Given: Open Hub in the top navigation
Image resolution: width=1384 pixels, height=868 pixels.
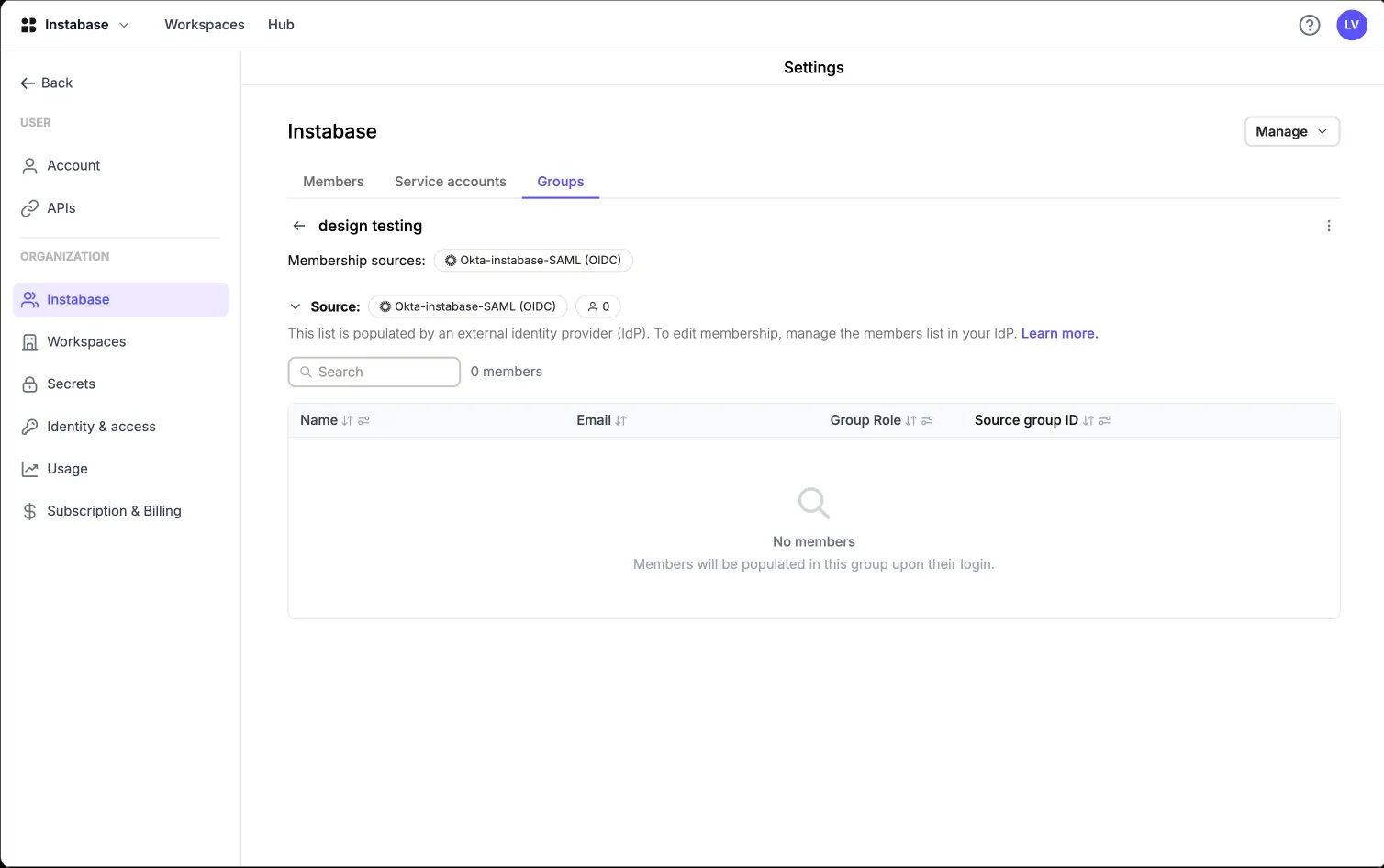Looking at the screenshot, I should 281,25.
